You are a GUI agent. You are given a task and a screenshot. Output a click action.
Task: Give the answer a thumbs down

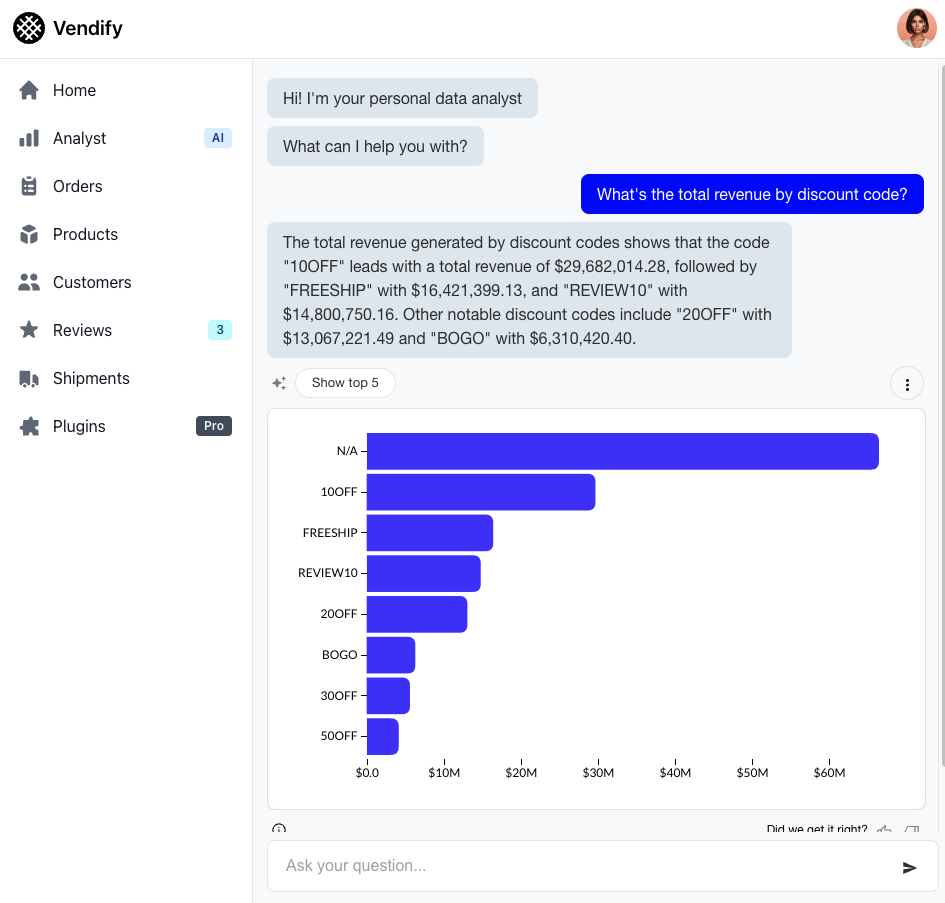coord(911,831)
